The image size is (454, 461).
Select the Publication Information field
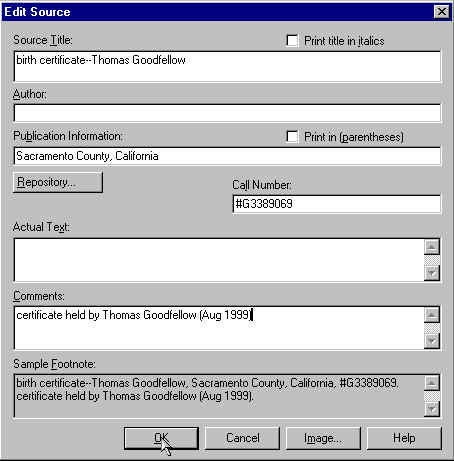[227, 156]
